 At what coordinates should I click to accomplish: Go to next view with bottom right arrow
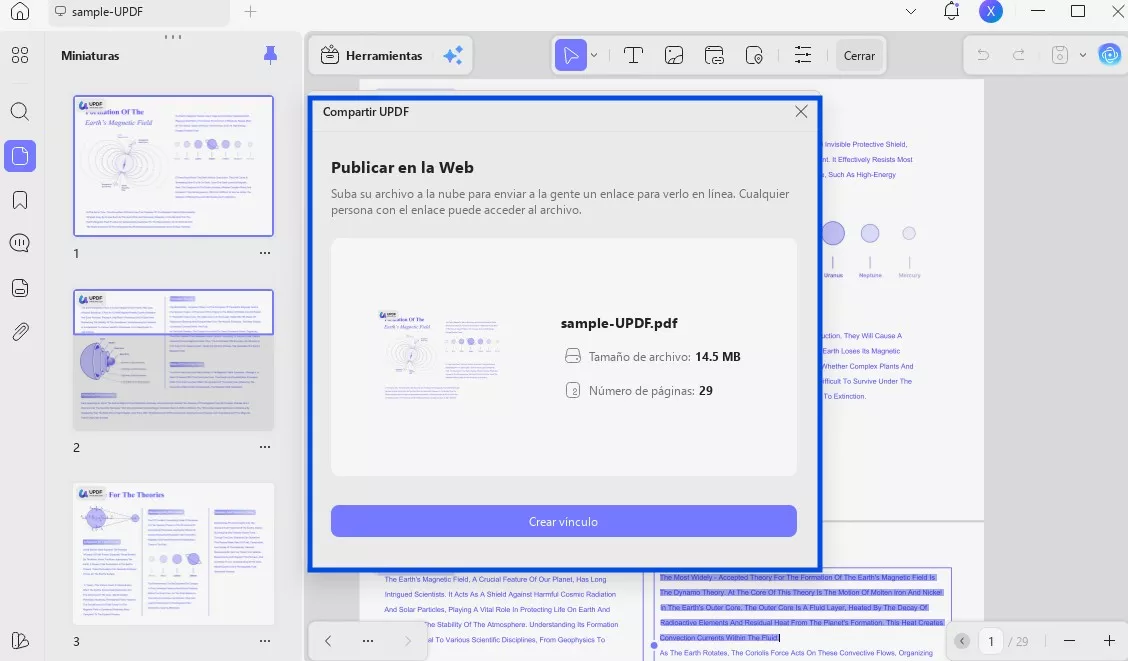(x=408, y=640)
